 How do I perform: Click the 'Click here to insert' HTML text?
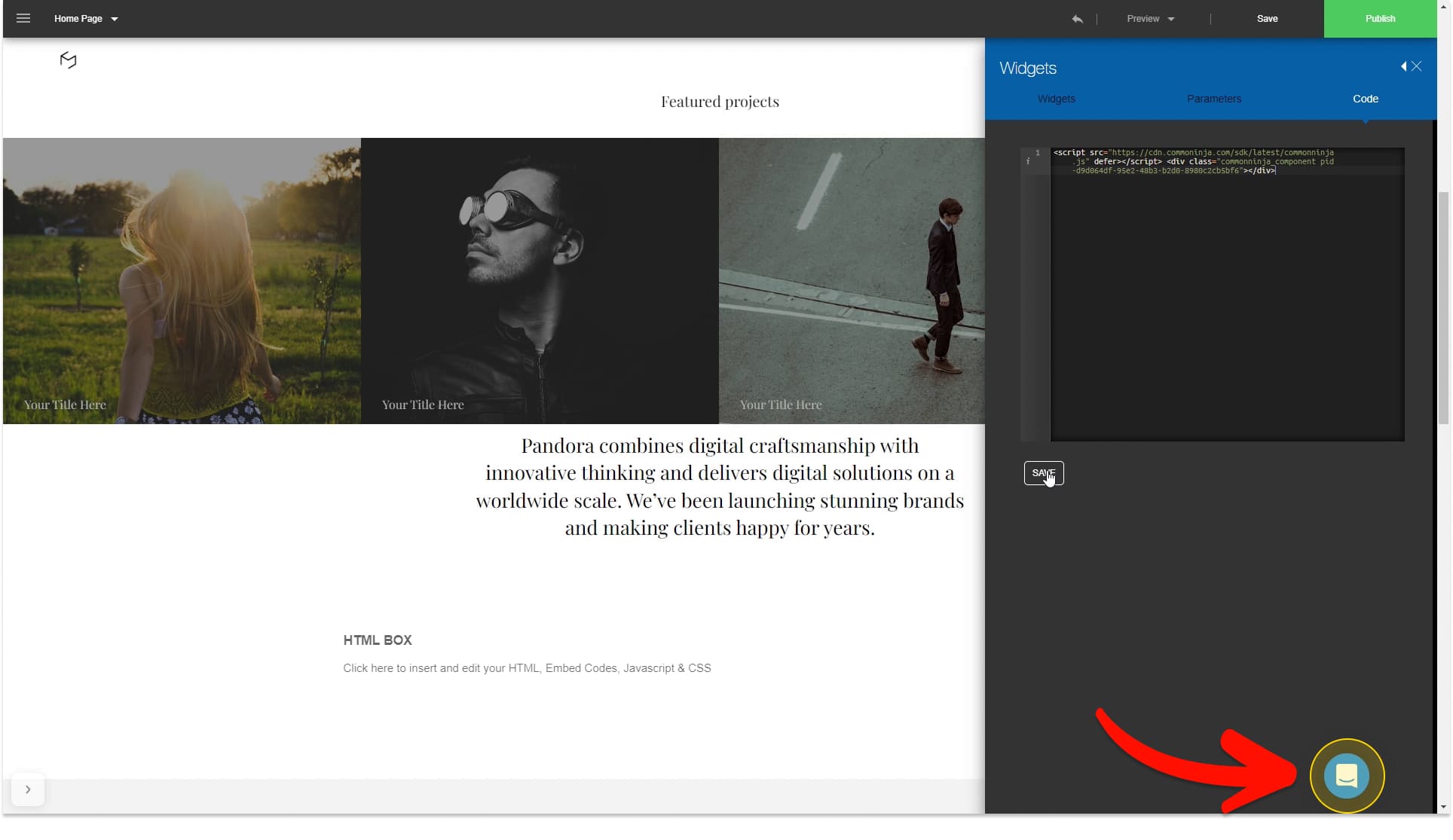point(527,668)
